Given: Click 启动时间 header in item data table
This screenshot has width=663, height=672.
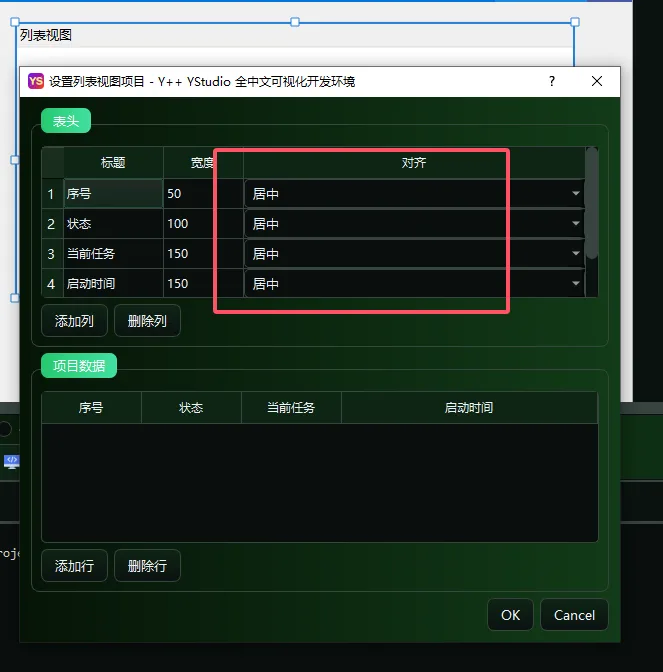Looking at the screenshot, I should (x=469, y=407).
